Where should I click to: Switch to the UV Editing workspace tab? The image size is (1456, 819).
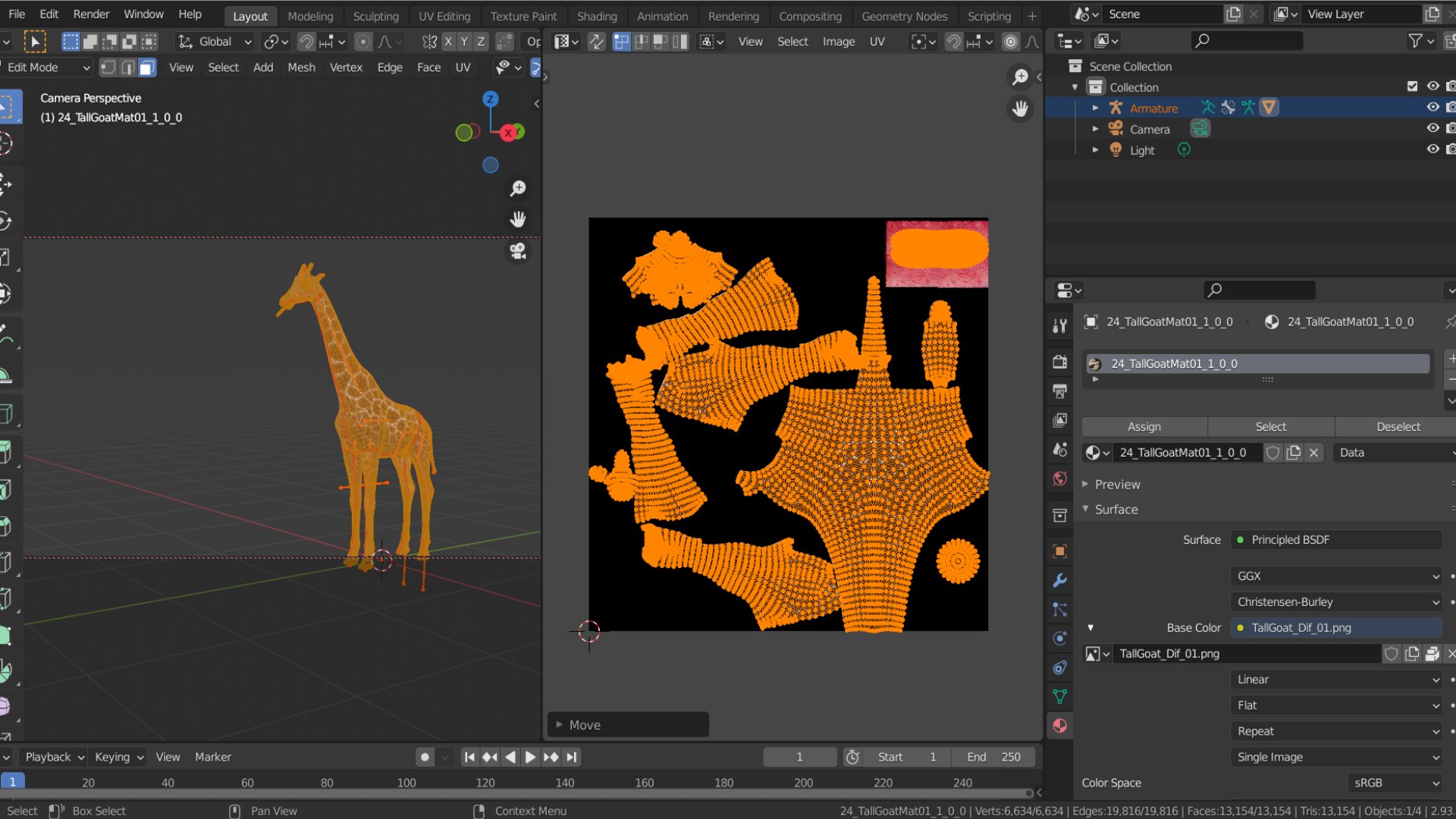pyautogui.click(x=444, y=16)
